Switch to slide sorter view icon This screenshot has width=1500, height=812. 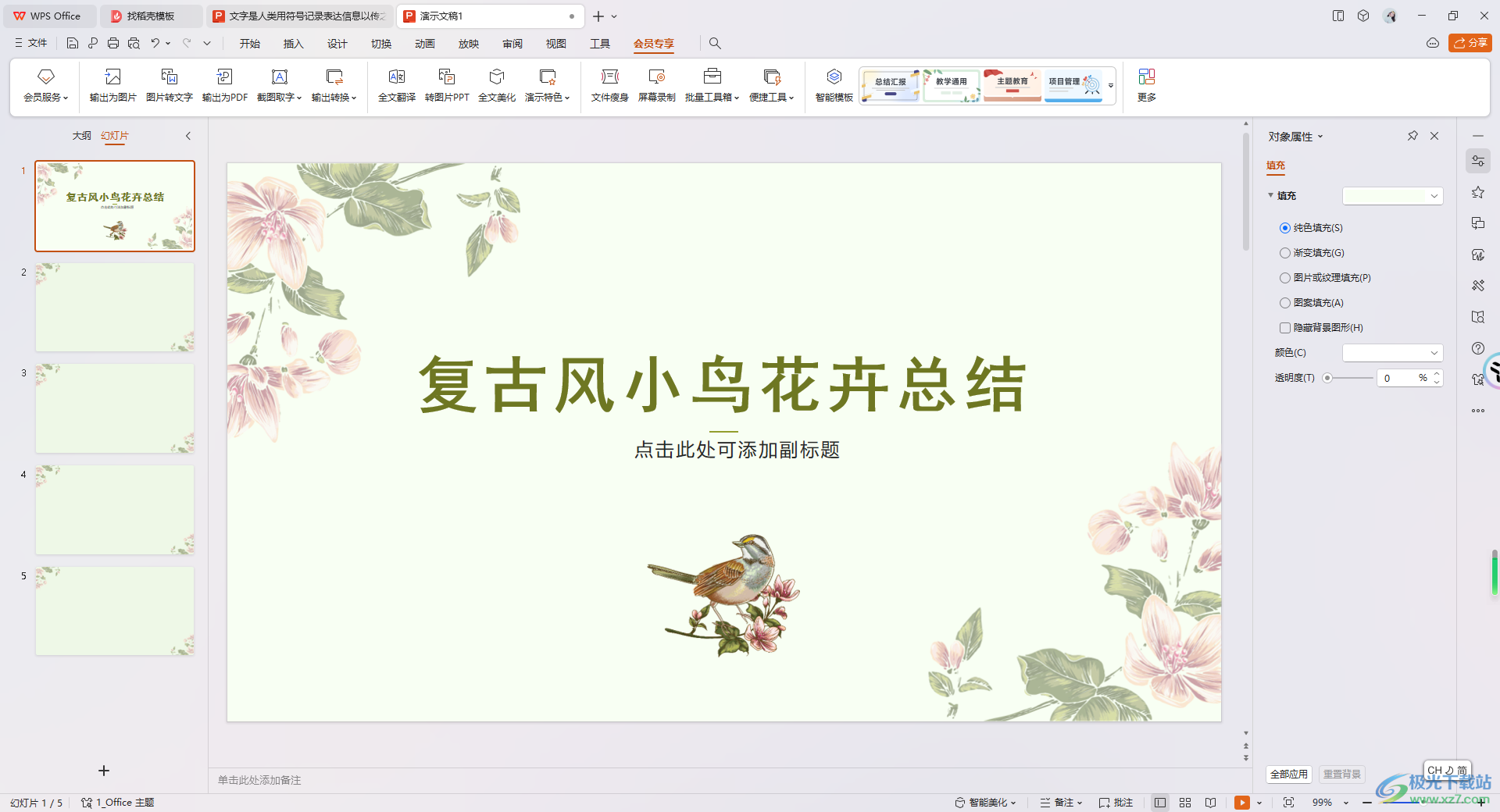1185,803
